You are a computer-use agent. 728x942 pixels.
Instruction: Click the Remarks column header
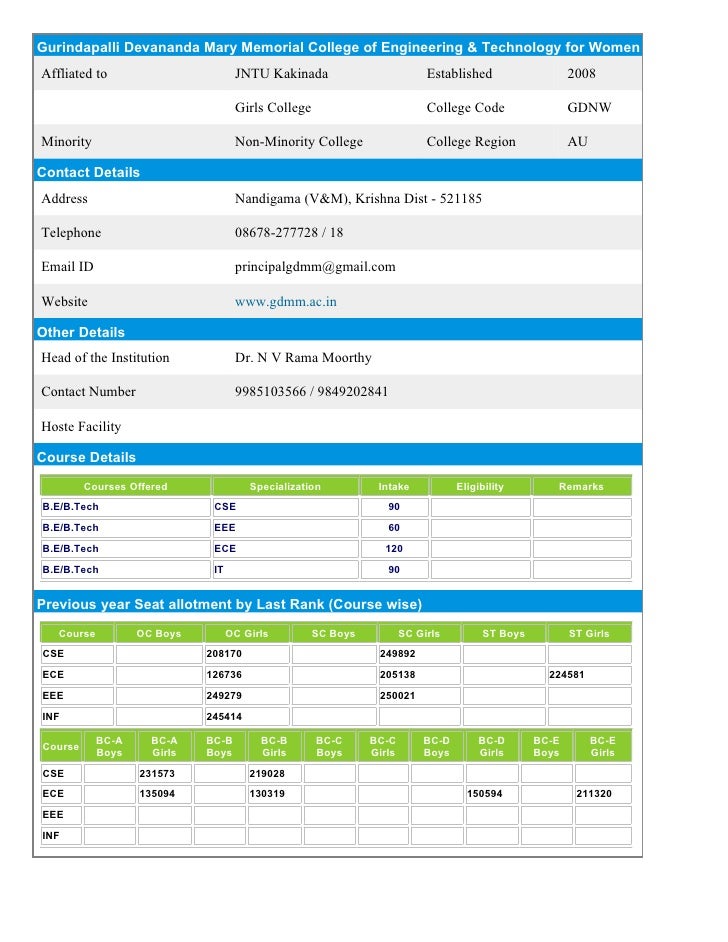[581, 486]
